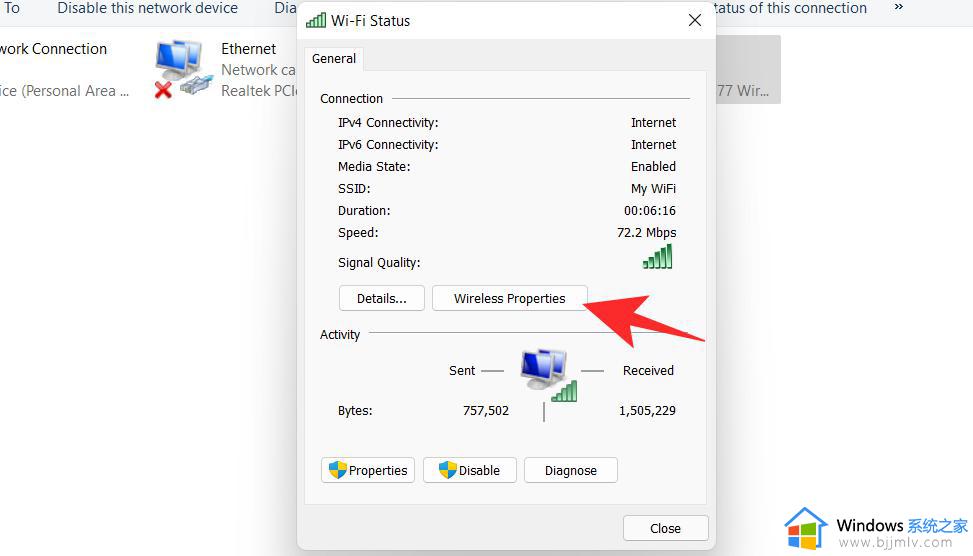Click the Wi-Fi signal icon in title bar
Screen dimensions: 973x556
click(x=316, y=20)
